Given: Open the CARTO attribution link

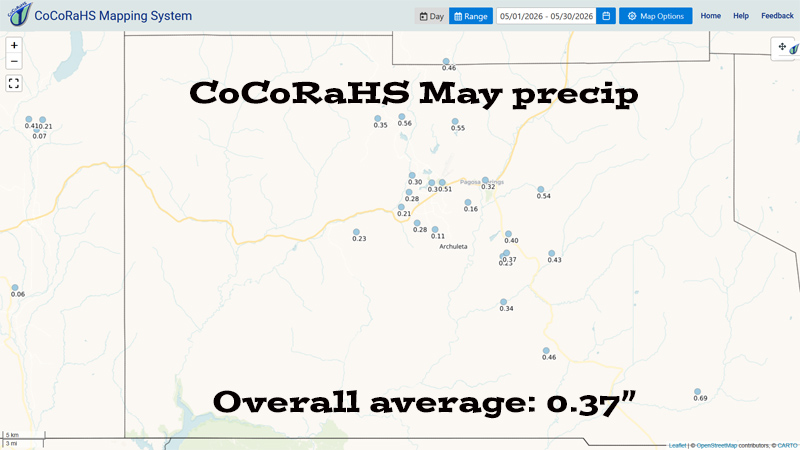Looking at the screenshot, I should 787,445.
